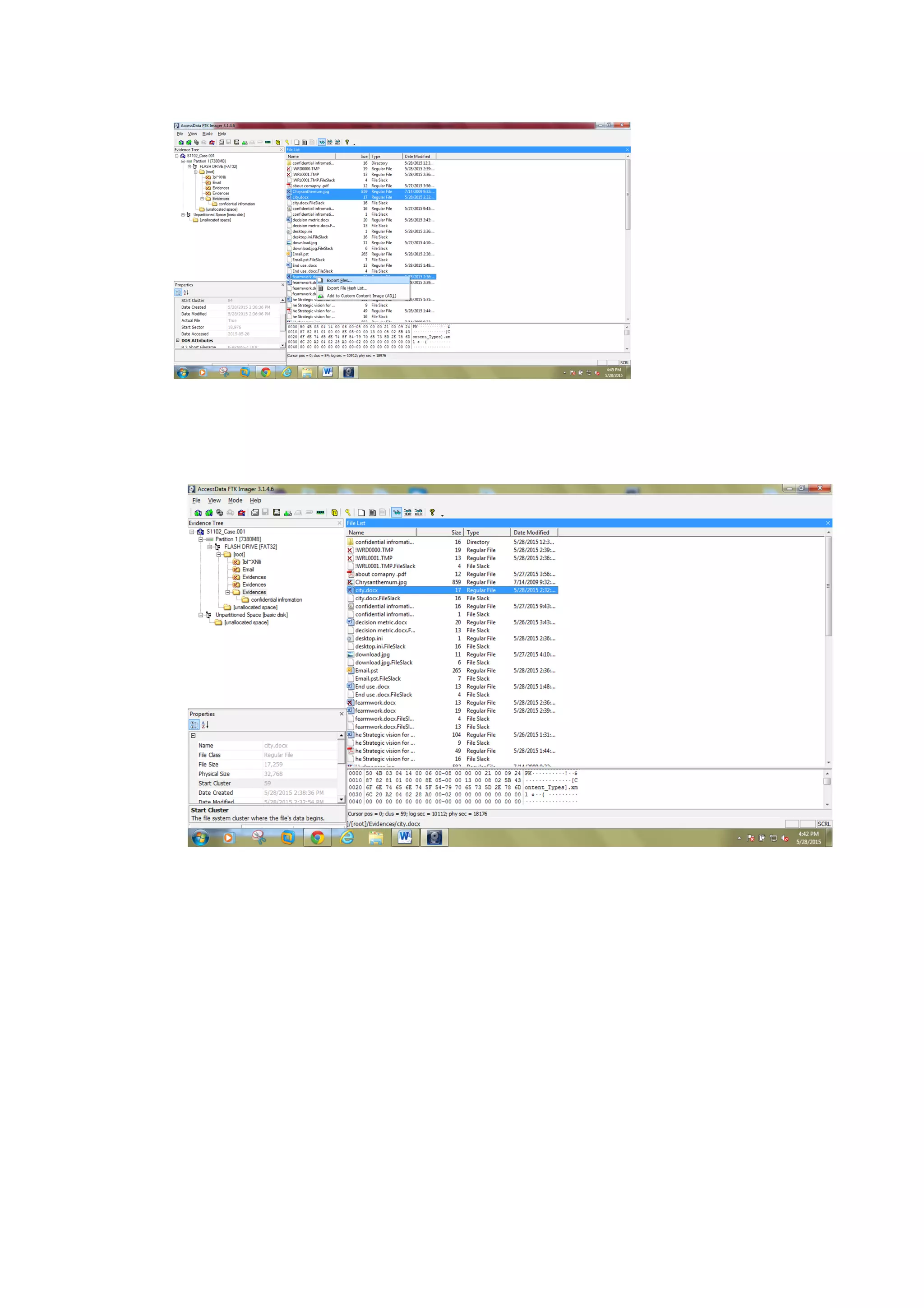Switch viewer to Text mode icon
The height and width of the screenshot is (1308, 924).
pos(407,513)
